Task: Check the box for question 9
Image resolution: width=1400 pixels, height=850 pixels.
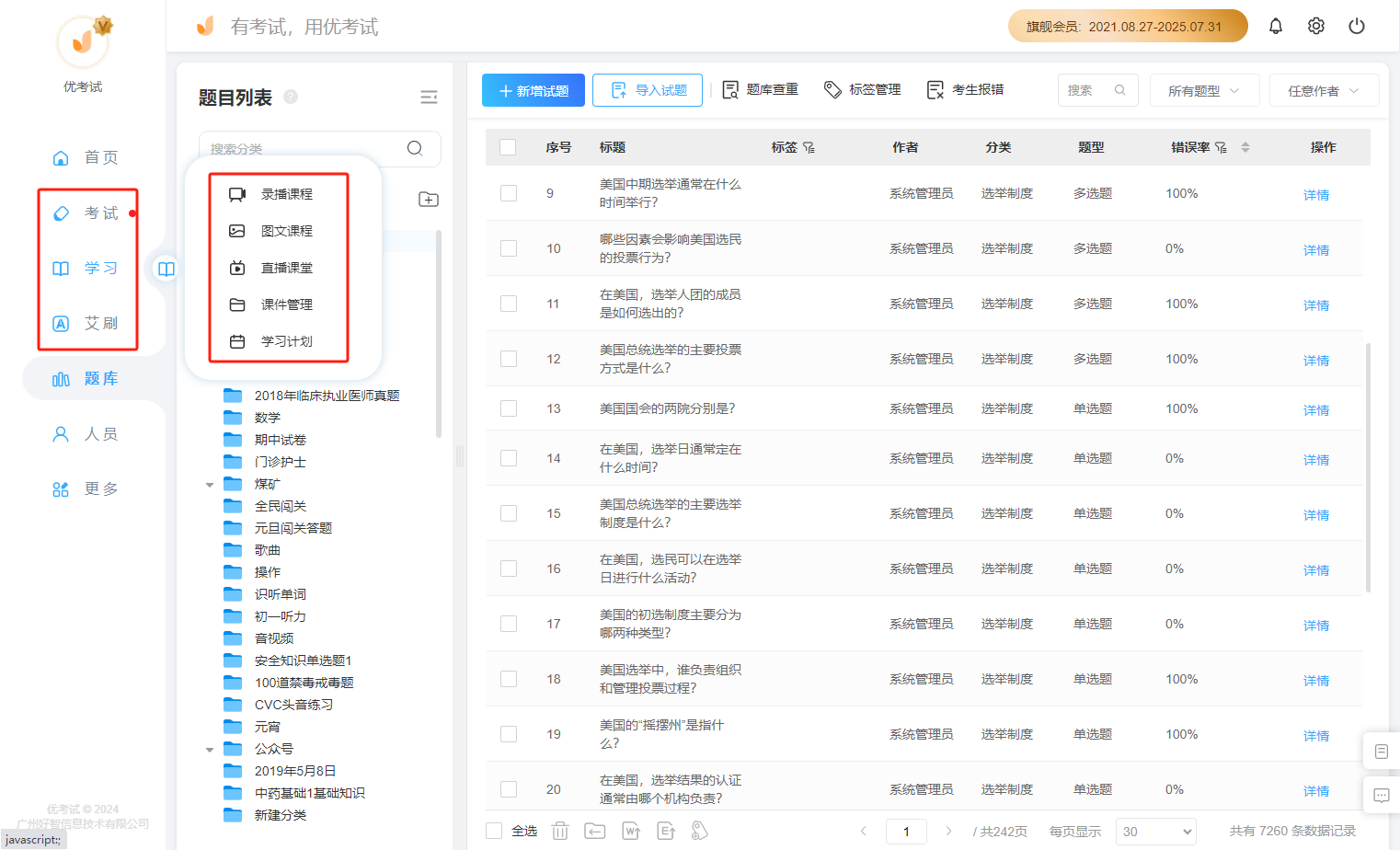Action: (x=509, y=193)
